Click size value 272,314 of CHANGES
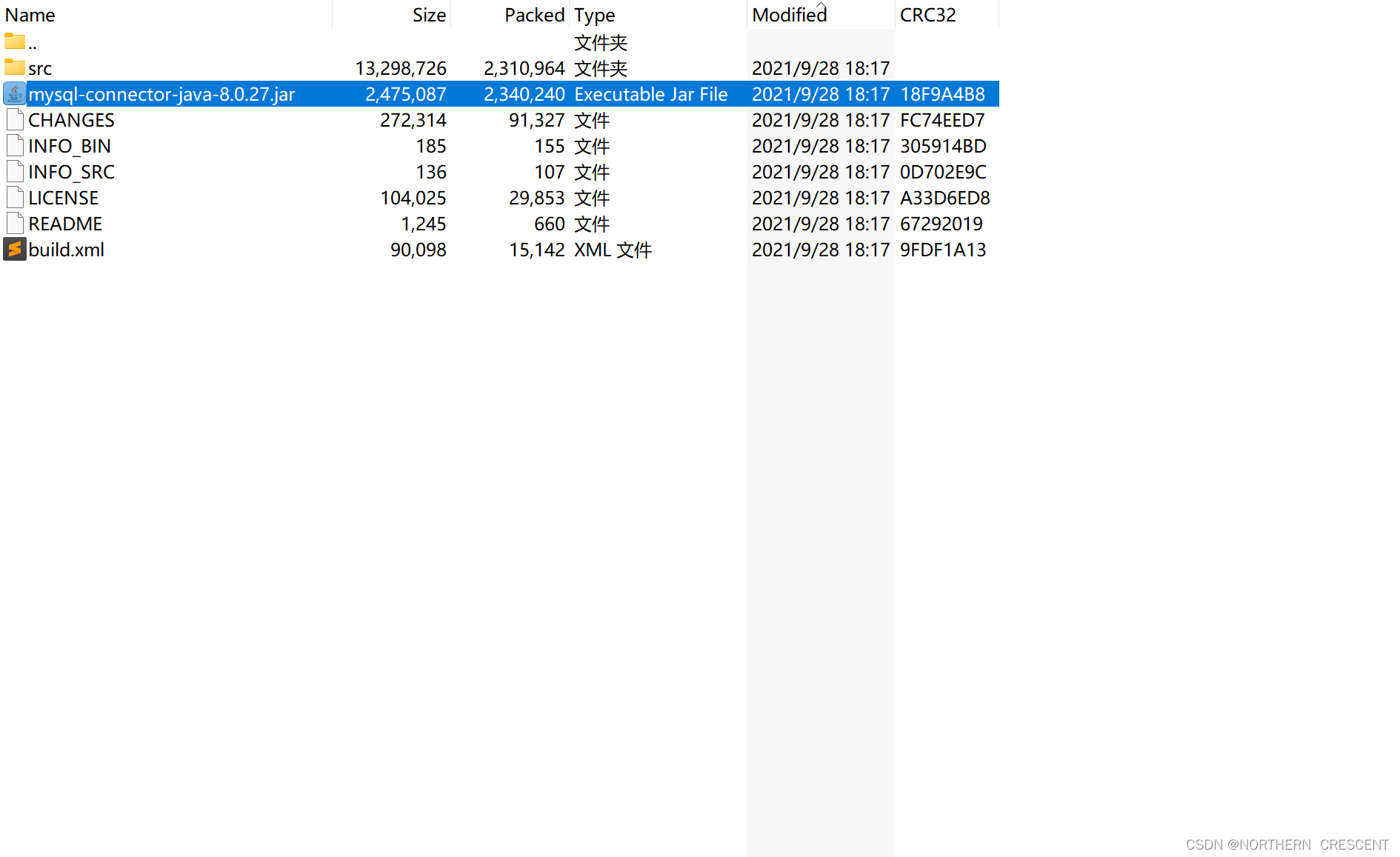The image size is (1400, 857). (413, 120)
